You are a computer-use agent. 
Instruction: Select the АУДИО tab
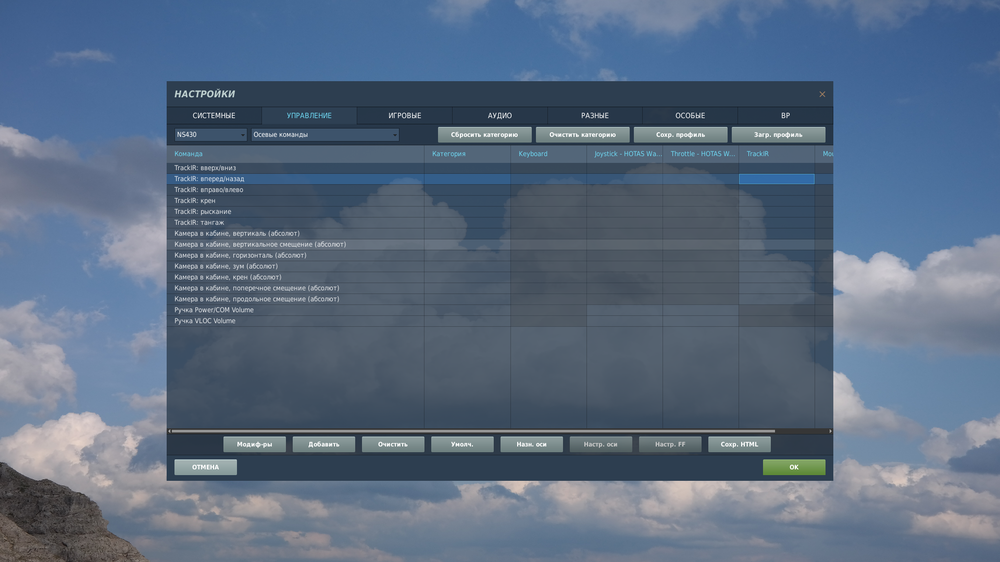[x=499, y=115]
